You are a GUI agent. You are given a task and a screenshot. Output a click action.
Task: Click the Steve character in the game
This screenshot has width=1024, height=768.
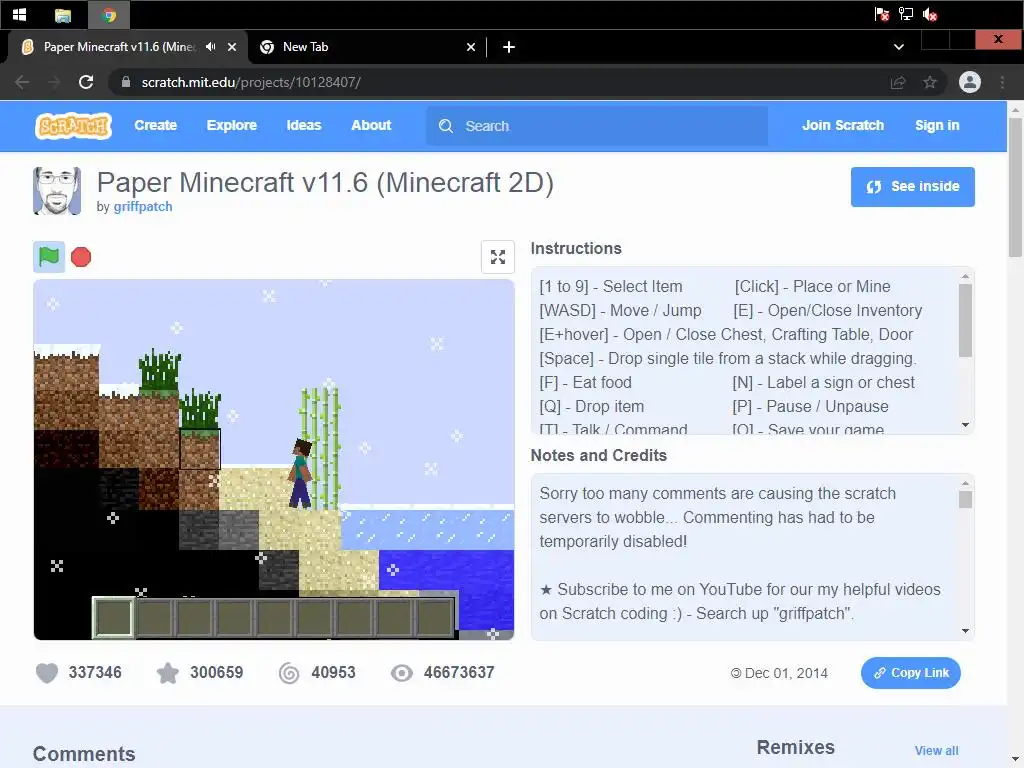pyautogui.click(x=300, y=473)
